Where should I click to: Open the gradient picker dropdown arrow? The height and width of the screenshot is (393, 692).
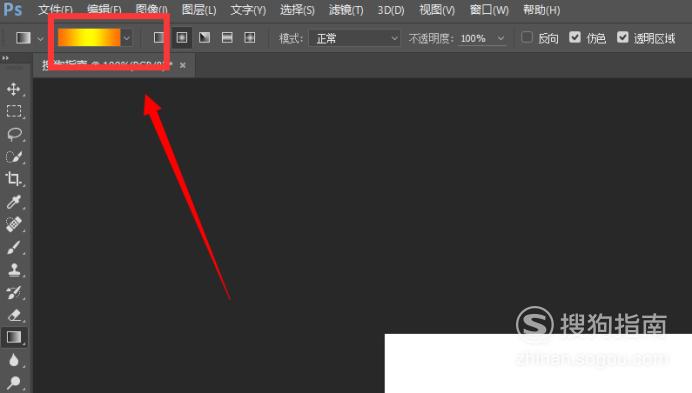[127, 38]
